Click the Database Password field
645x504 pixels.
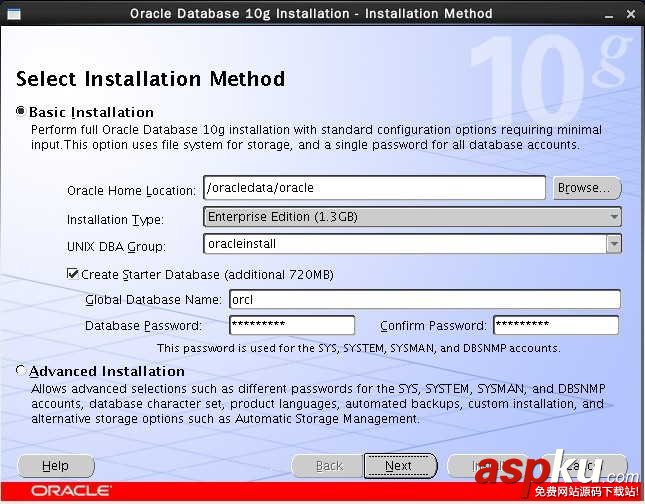[292, 325]
